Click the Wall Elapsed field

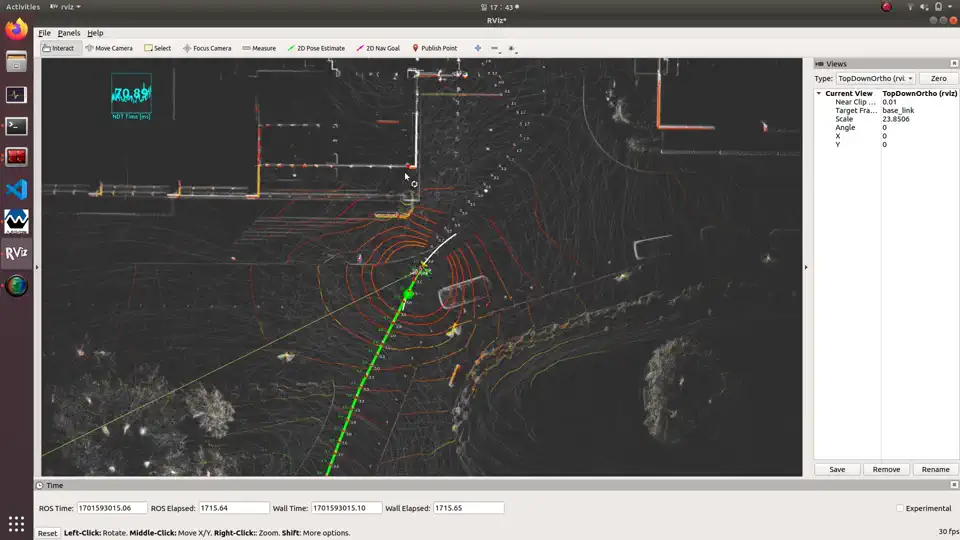[x=468, y=508]
